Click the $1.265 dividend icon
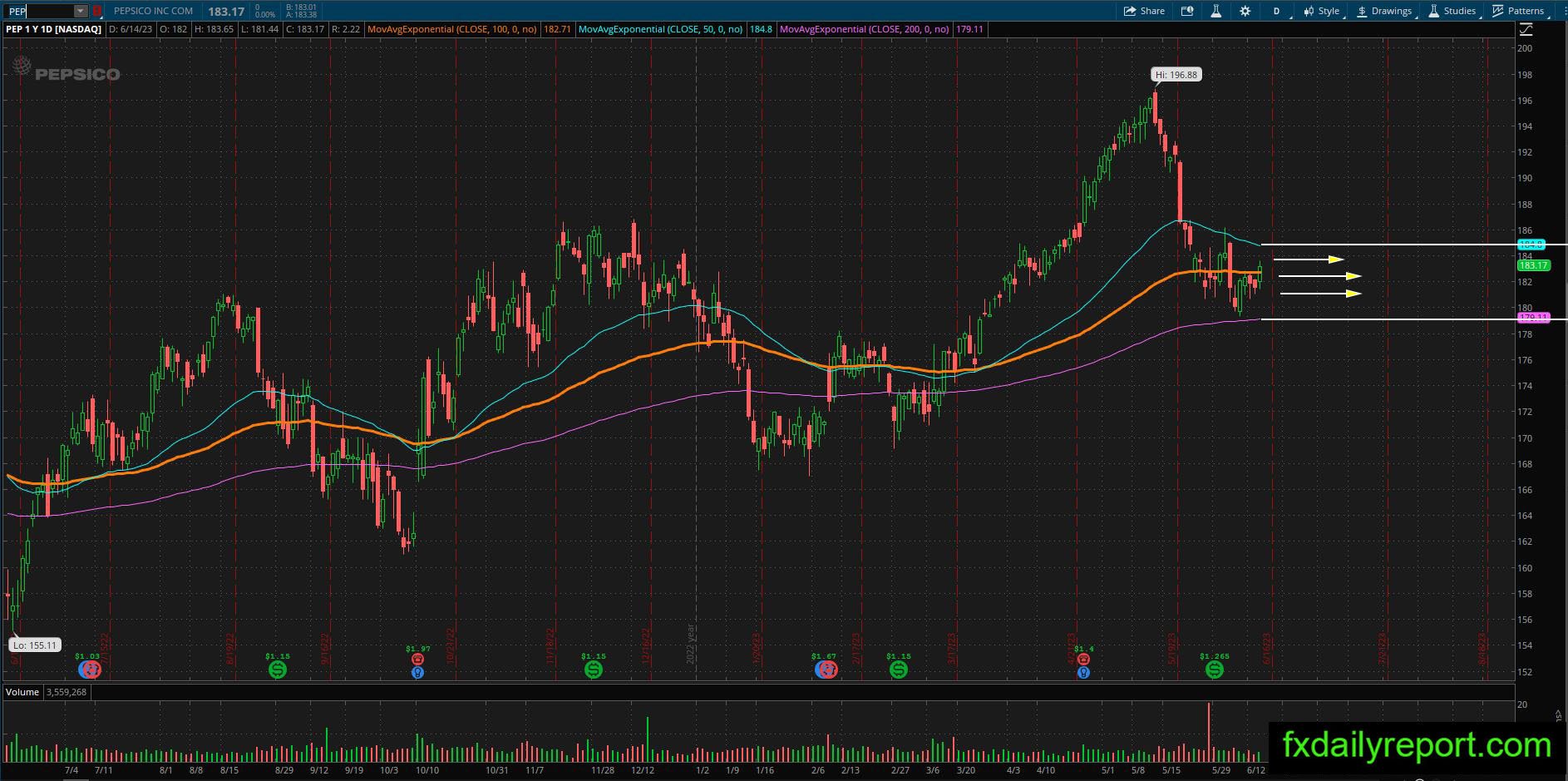 1215,669
